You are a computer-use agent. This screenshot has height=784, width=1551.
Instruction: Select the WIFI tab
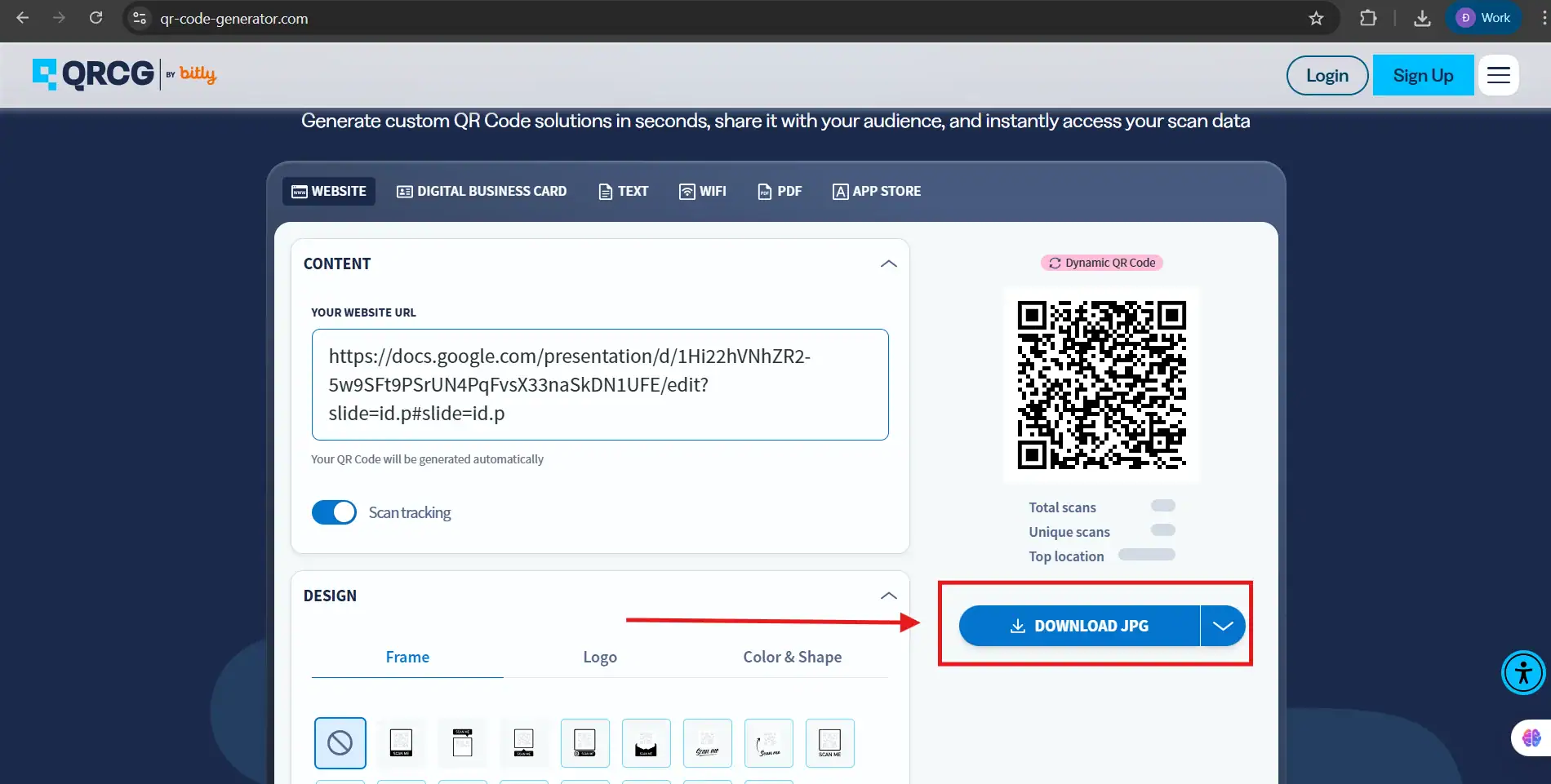pos(703,191)
